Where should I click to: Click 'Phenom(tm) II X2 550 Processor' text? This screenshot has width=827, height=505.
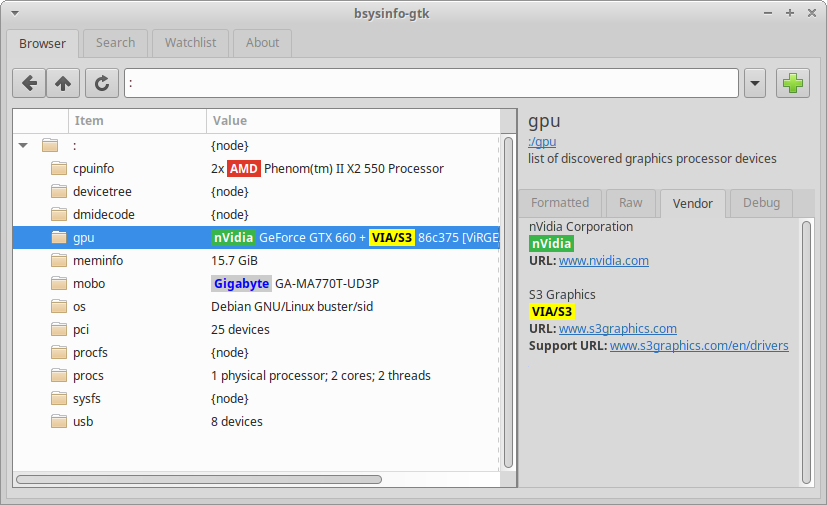(x=354, y=168)
